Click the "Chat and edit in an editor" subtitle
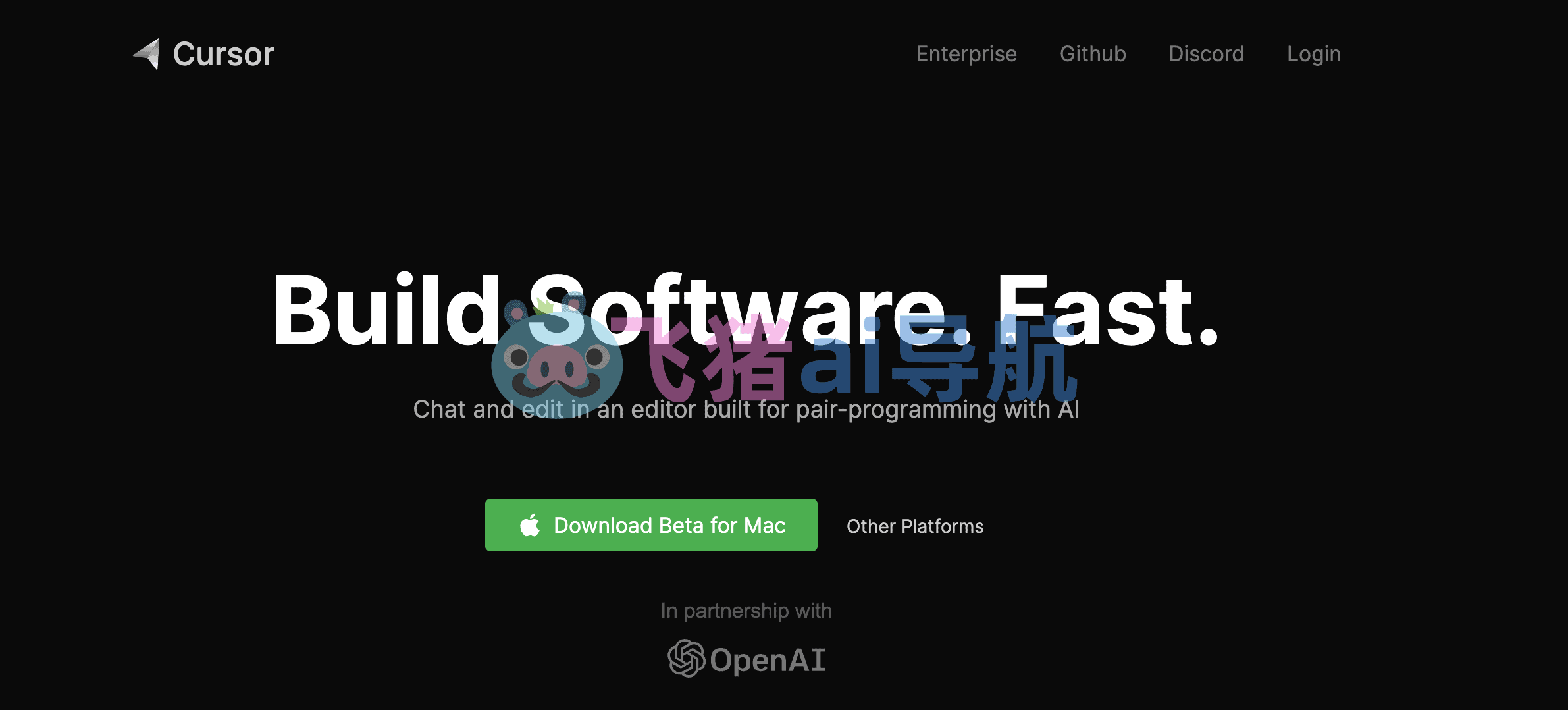1568x710 pixels. tap(746, 410)
